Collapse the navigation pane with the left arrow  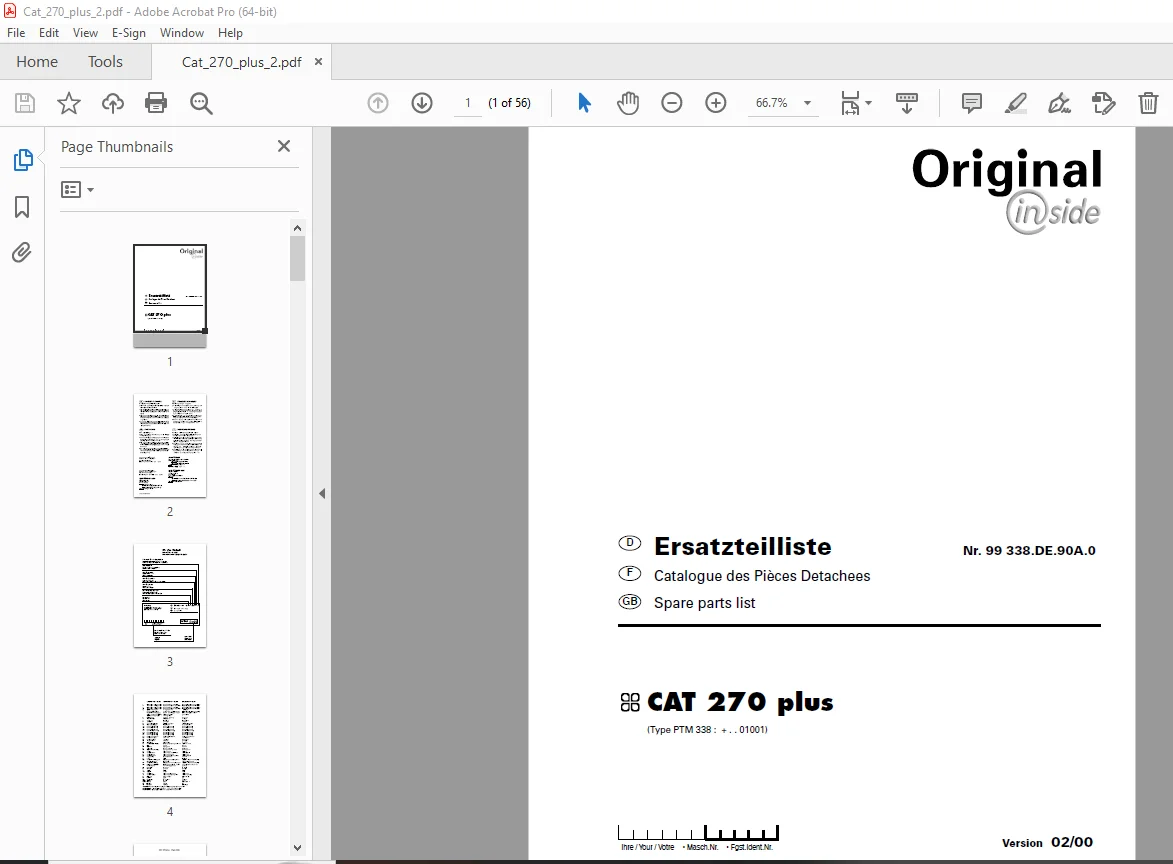pos(322,494)
